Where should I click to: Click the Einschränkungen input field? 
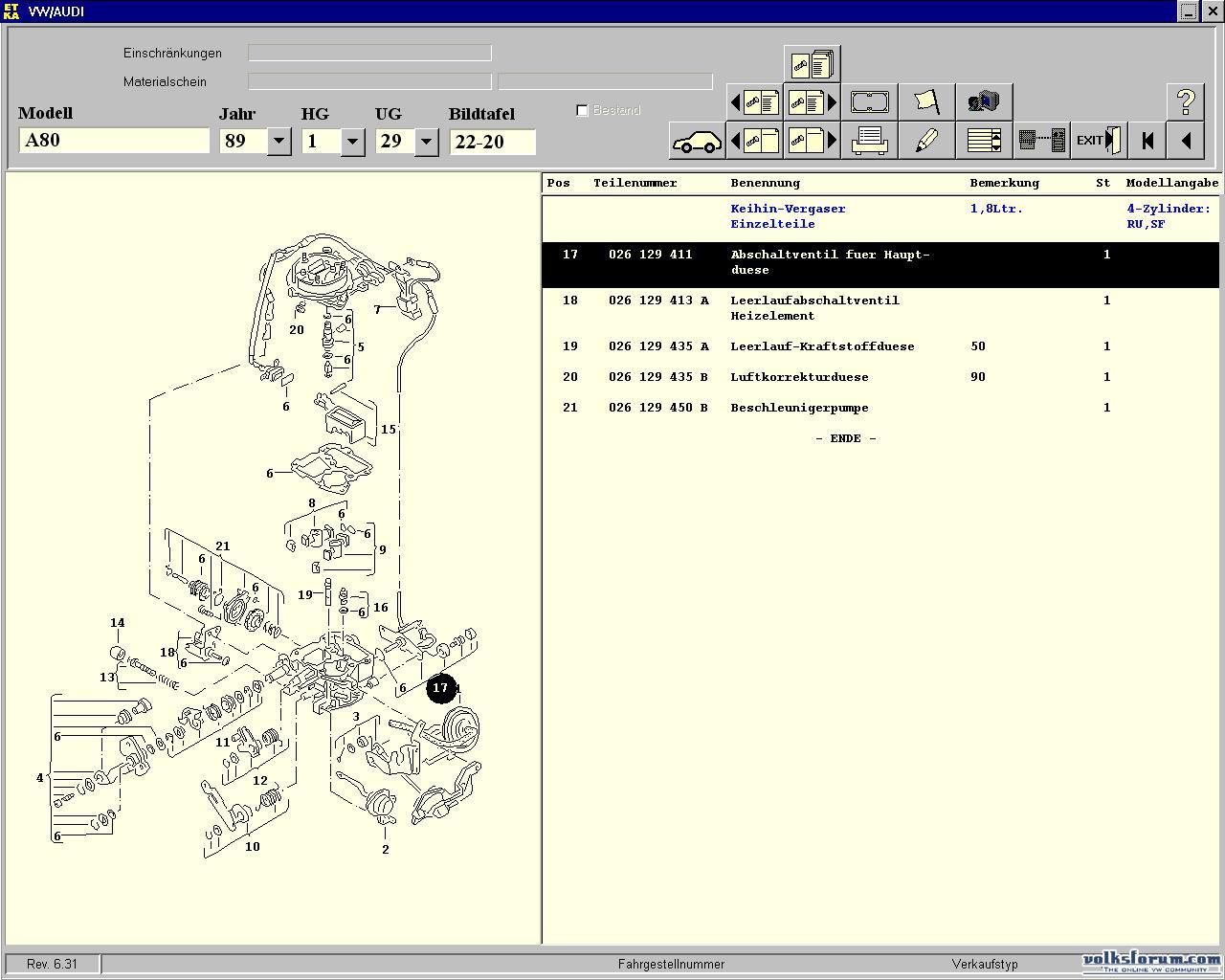click(x=369, y=54)
